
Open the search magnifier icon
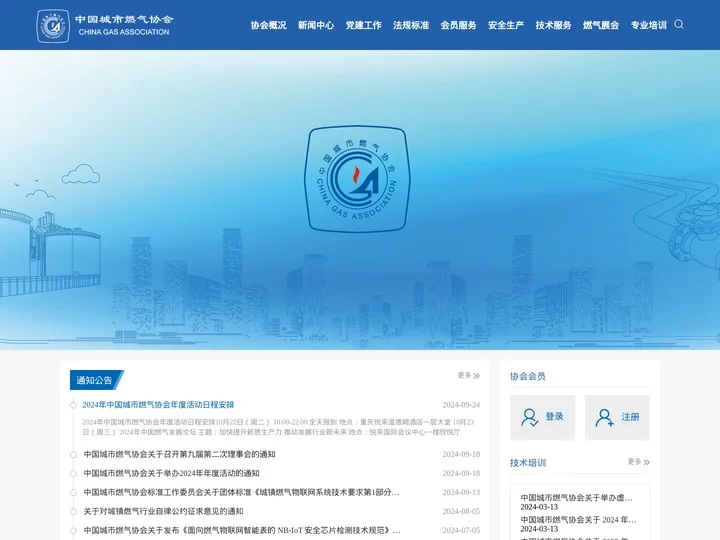click(x=679, y=24)
